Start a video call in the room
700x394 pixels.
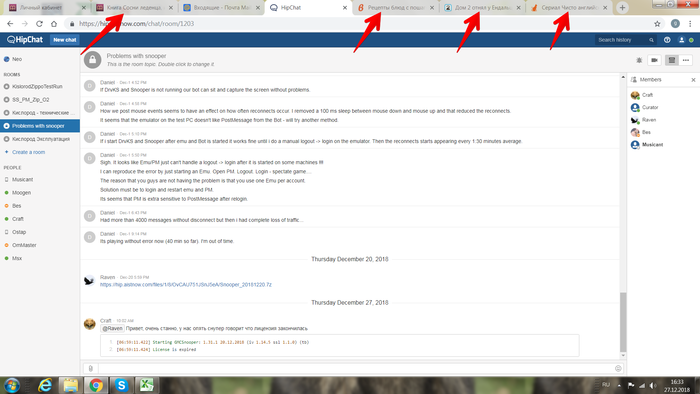point(654,60)
